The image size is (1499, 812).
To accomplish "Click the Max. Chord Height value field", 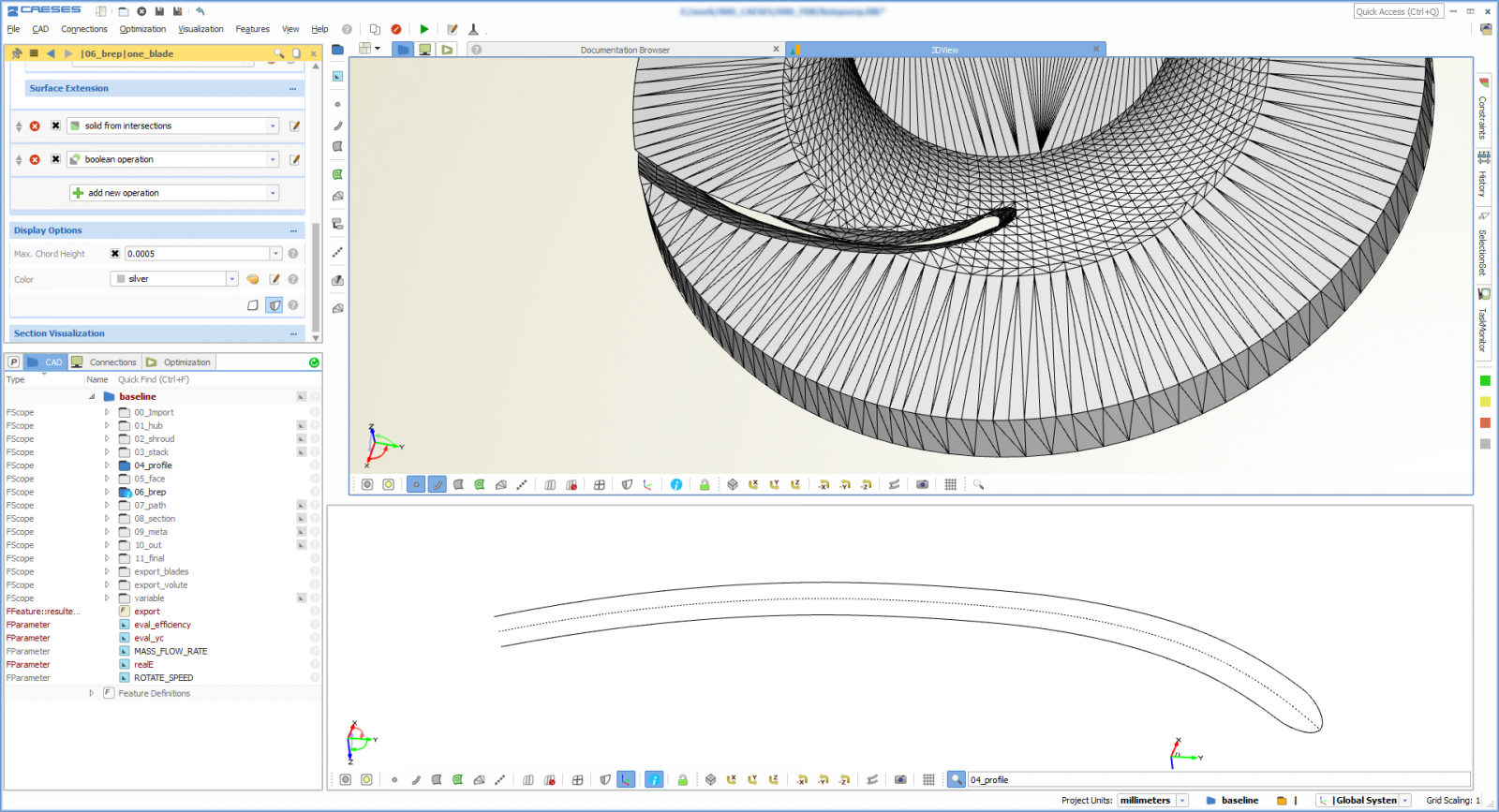I will tap(198, 254).
